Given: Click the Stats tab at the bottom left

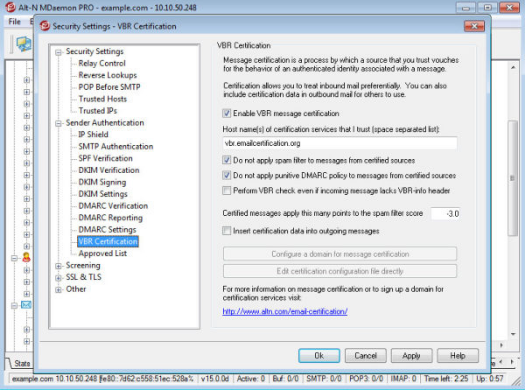Looking at the screenshot, I should pos(22,364).
